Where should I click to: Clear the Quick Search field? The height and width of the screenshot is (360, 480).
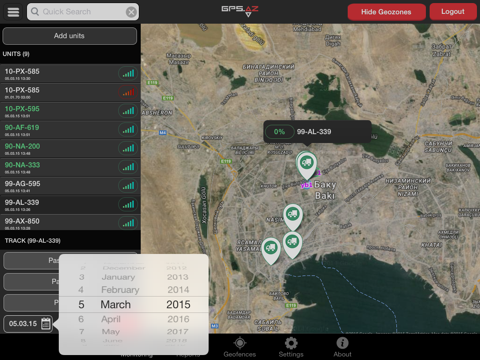pos(131,12)
